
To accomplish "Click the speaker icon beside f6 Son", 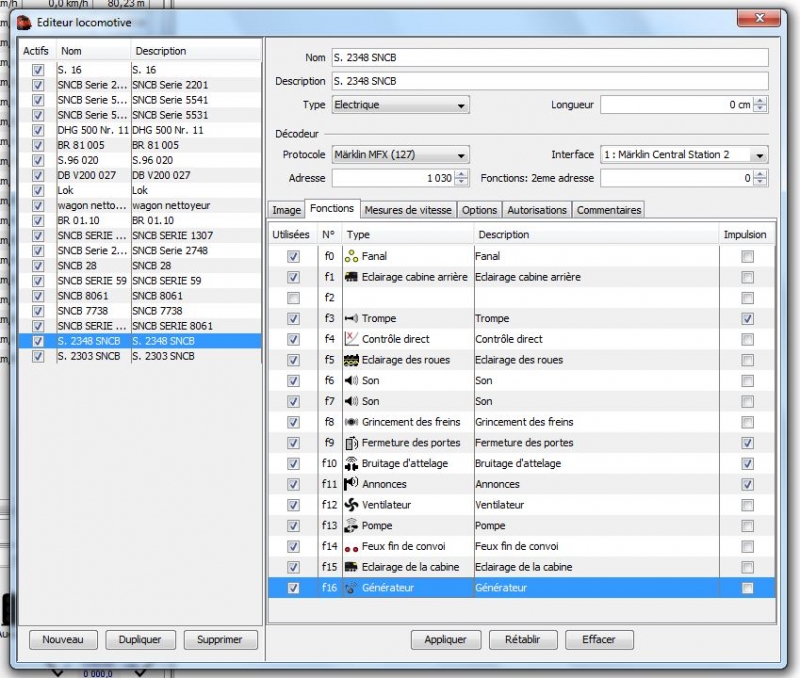I will [351, 381].
